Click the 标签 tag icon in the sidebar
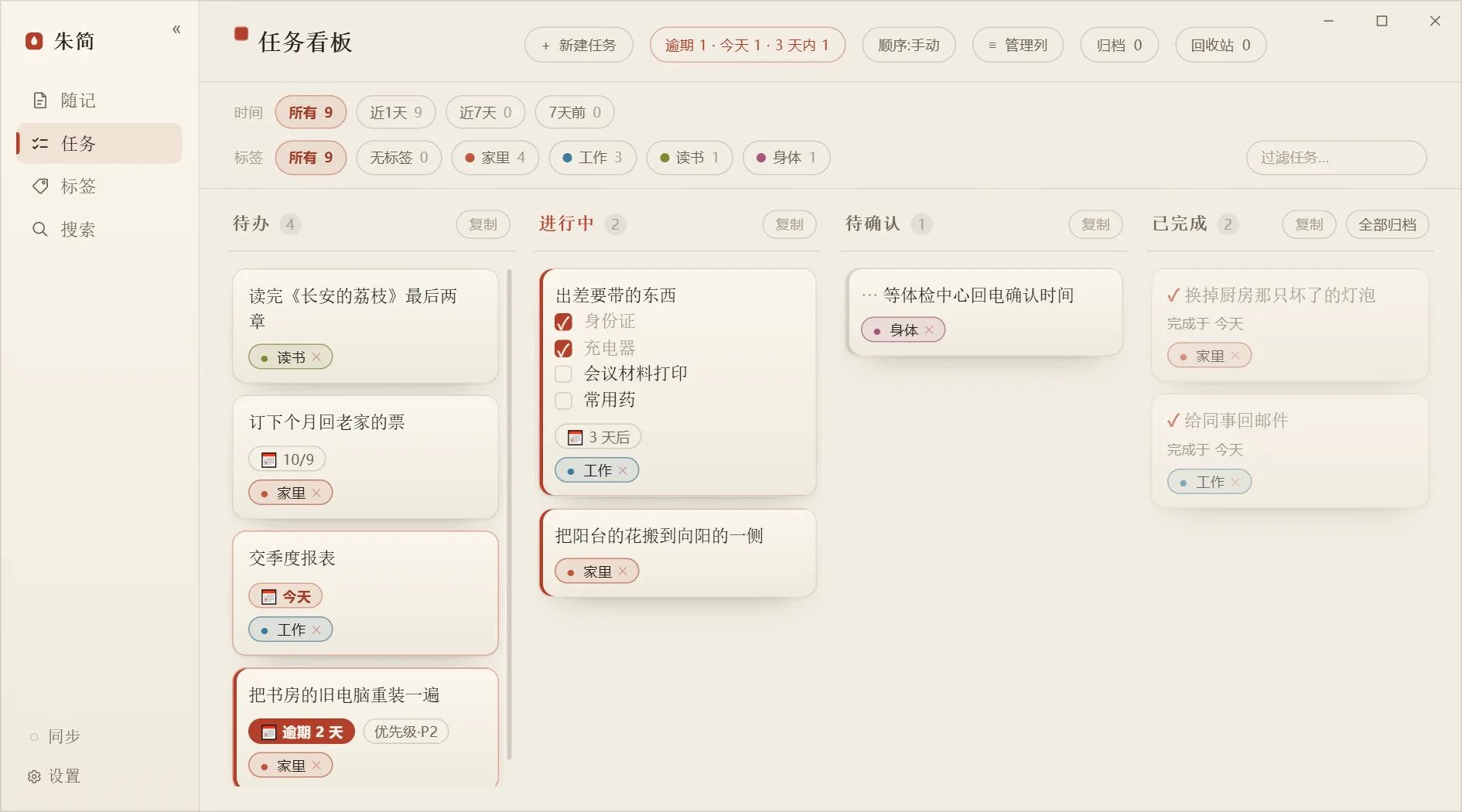1462x812 pixels. coord(40,186)
